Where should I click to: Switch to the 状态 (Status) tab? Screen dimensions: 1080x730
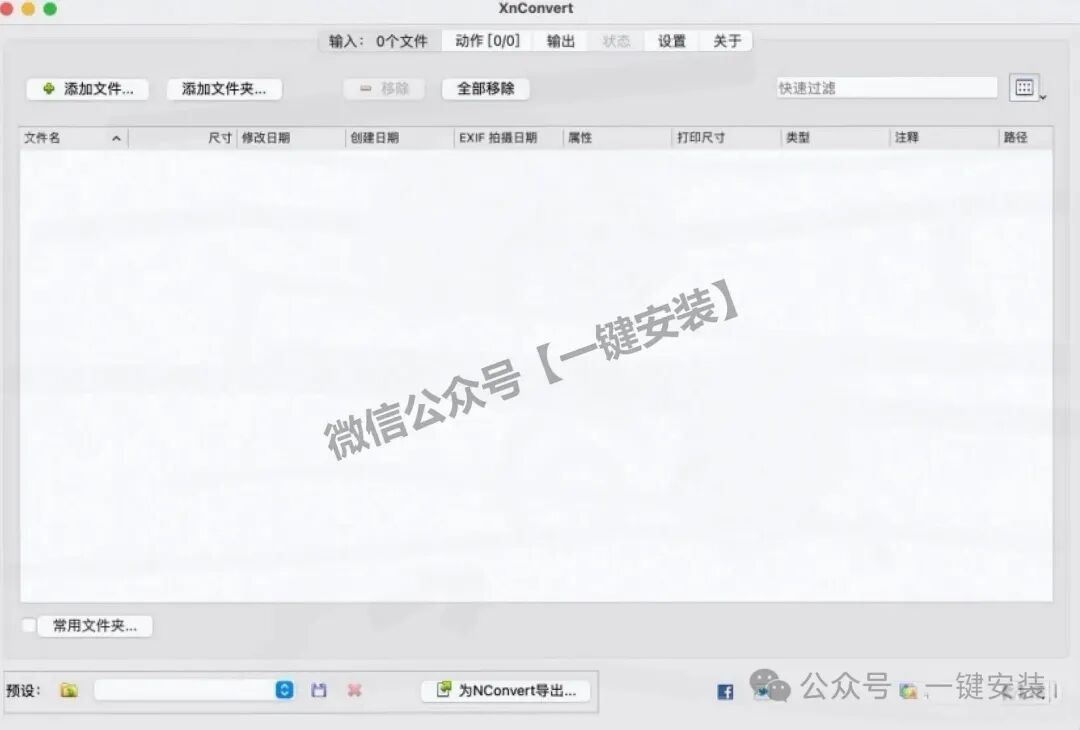pyautogui.click(x=616, y=41)
